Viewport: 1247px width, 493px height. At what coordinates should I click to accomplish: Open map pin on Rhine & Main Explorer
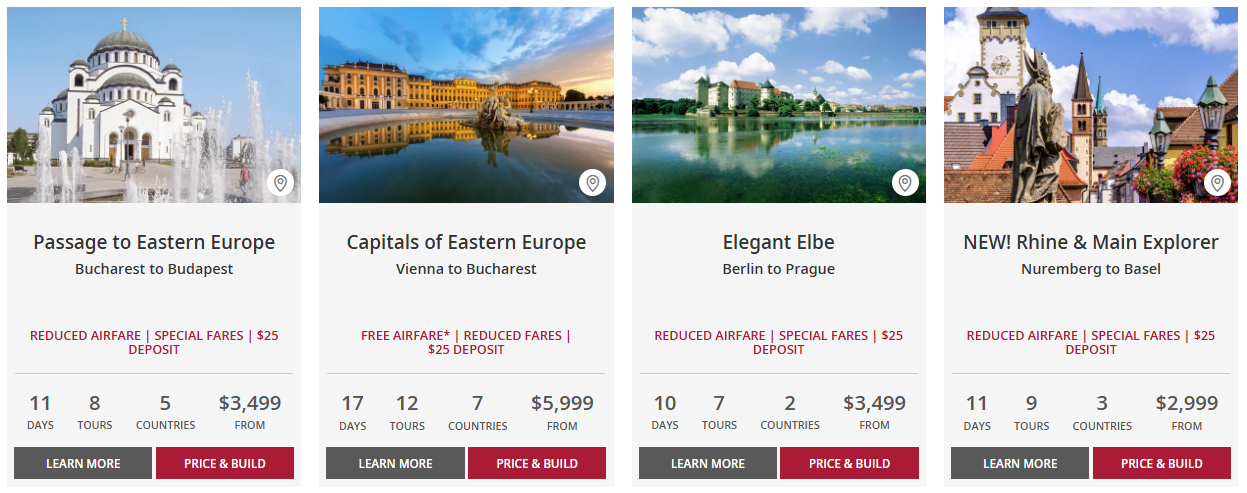tap(1217, 183)
